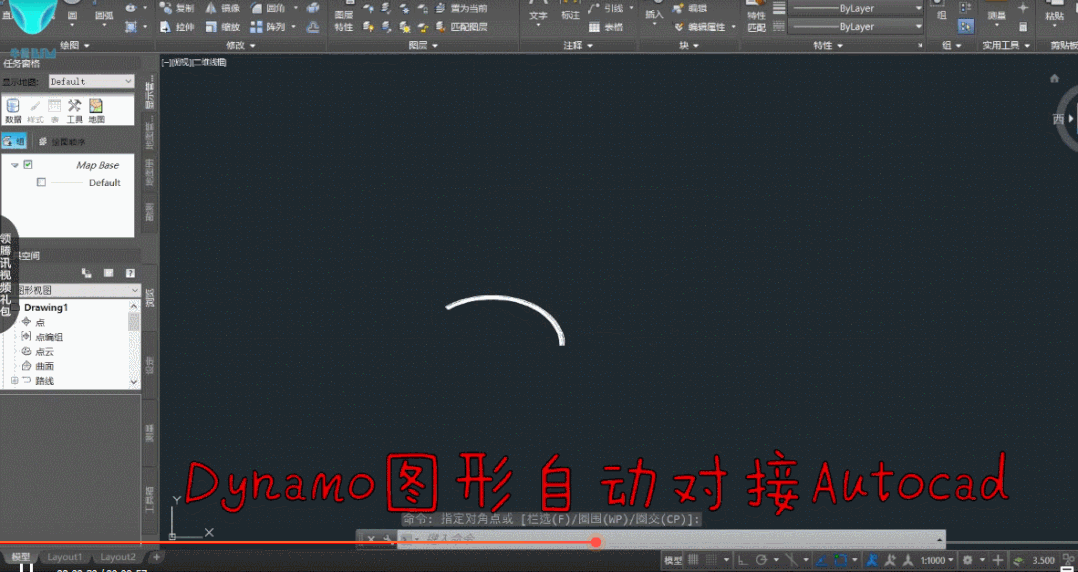The width and height of the screenshot is (1078, 572).
Task: Click 置为当前 (Make Current) layer button
Action: click(x=462, y=8)
